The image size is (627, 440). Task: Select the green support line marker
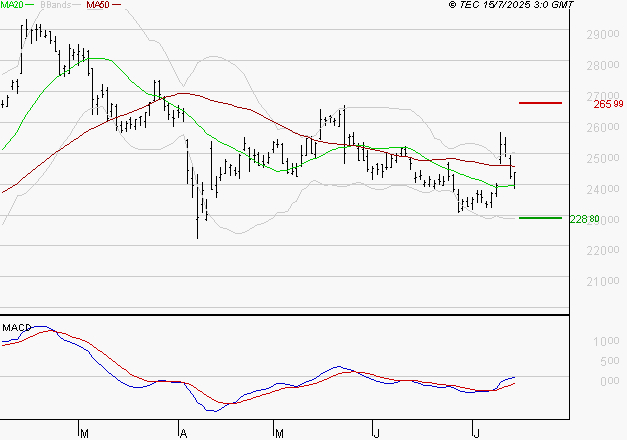tap(540, 218)
